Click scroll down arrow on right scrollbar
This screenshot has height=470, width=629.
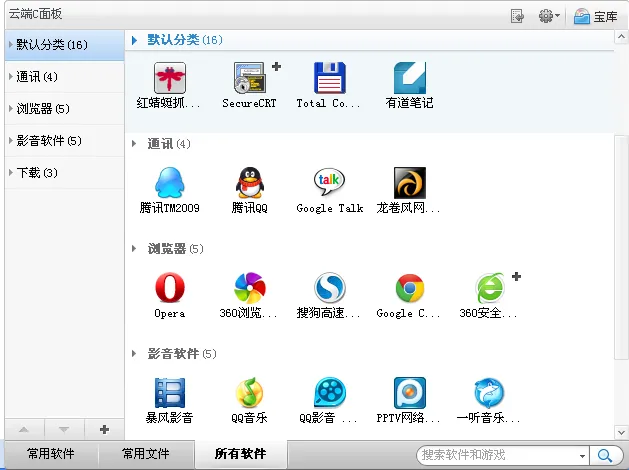click(621, 433)
